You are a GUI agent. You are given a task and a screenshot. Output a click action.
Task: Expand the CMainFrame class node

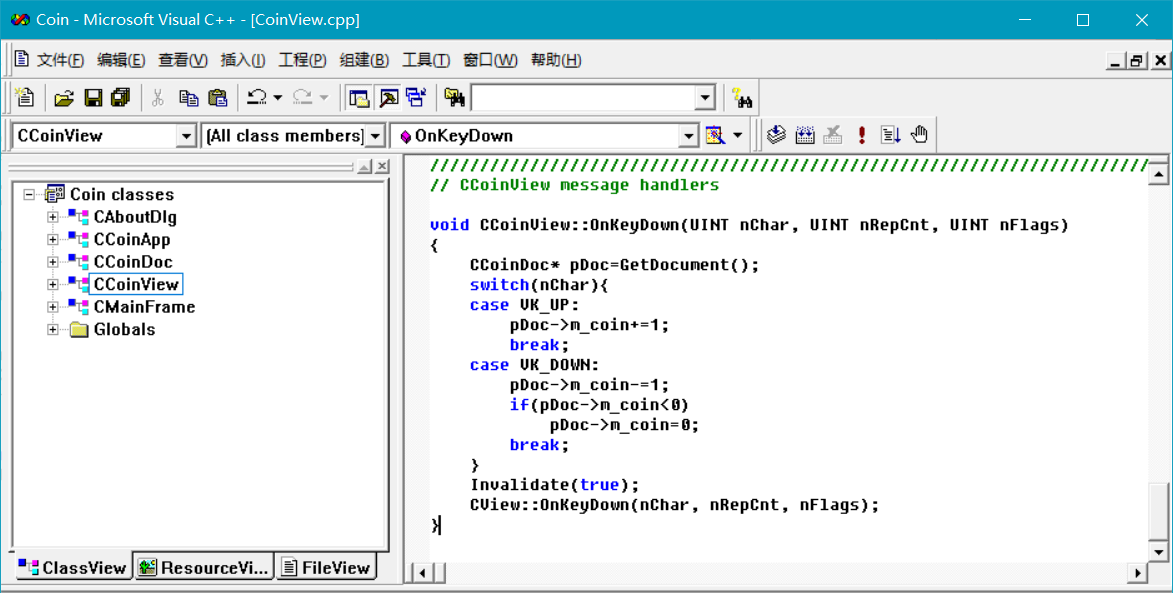point(52,307)
